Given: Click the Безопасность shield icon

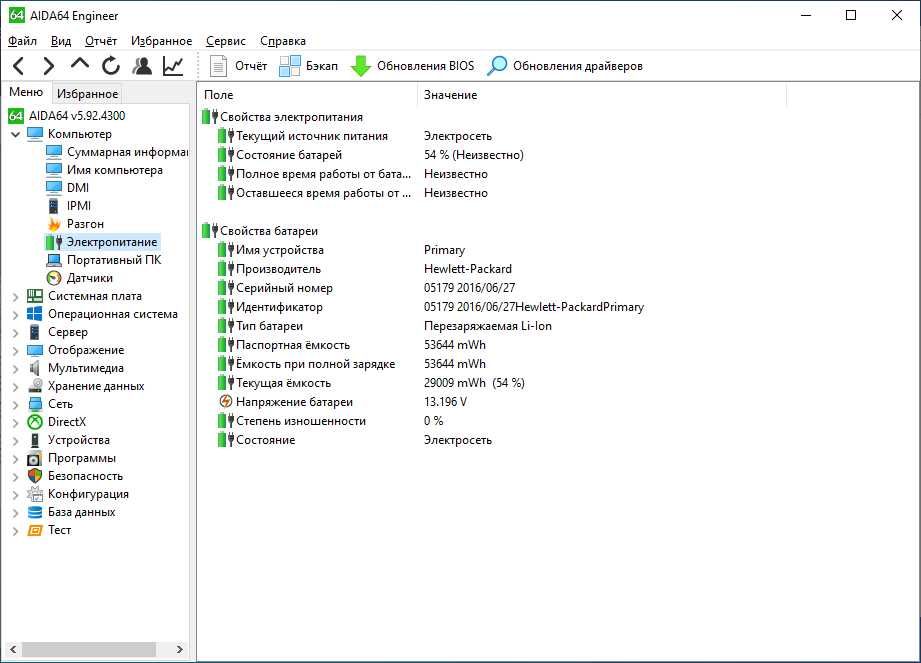Looking at the screenshot, I should pyautogui.click(x=35, y=476).
